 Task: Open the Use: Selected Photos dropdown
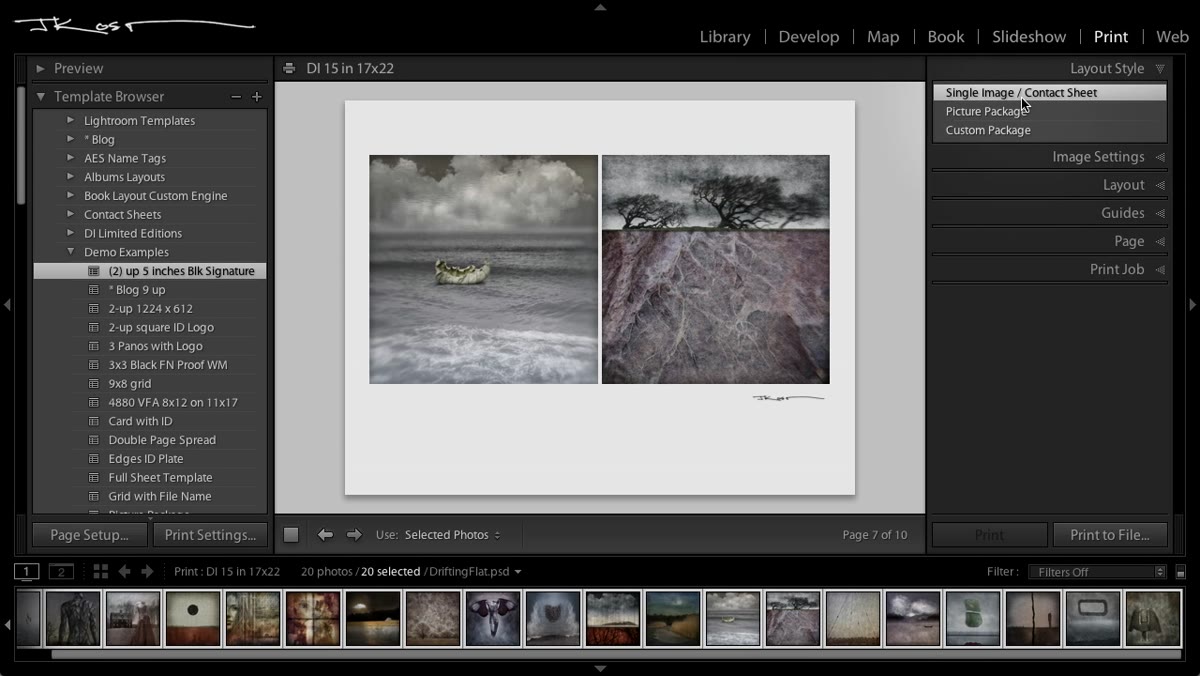coord(452,535)
